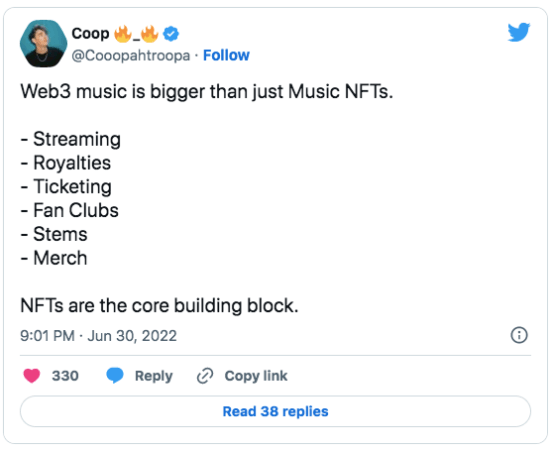Click the Twitter bird logo
The image size is (550, 450).
[x=519, y=32]
